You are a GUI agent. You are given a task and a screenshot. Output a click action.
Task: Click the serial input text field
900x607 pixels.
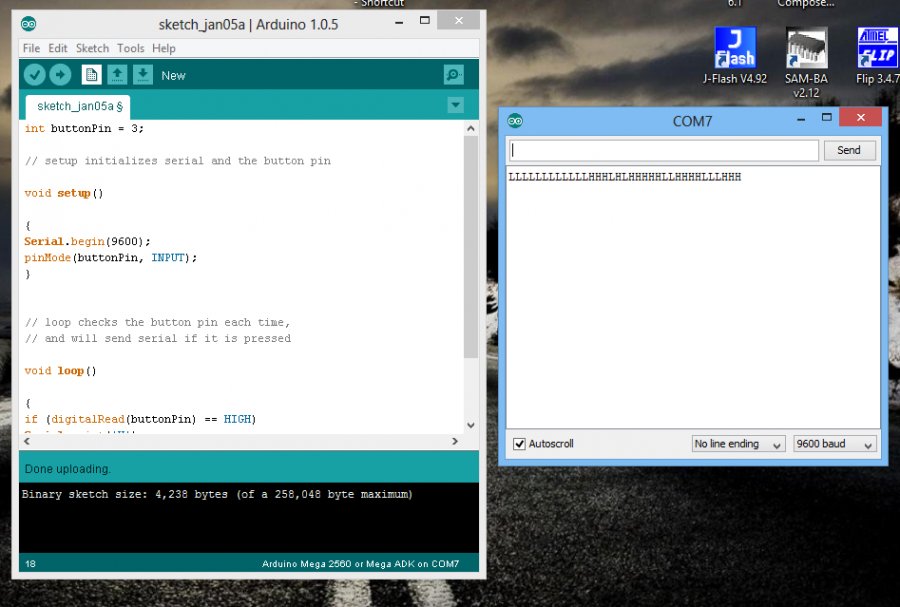click(x=664, y=150)
